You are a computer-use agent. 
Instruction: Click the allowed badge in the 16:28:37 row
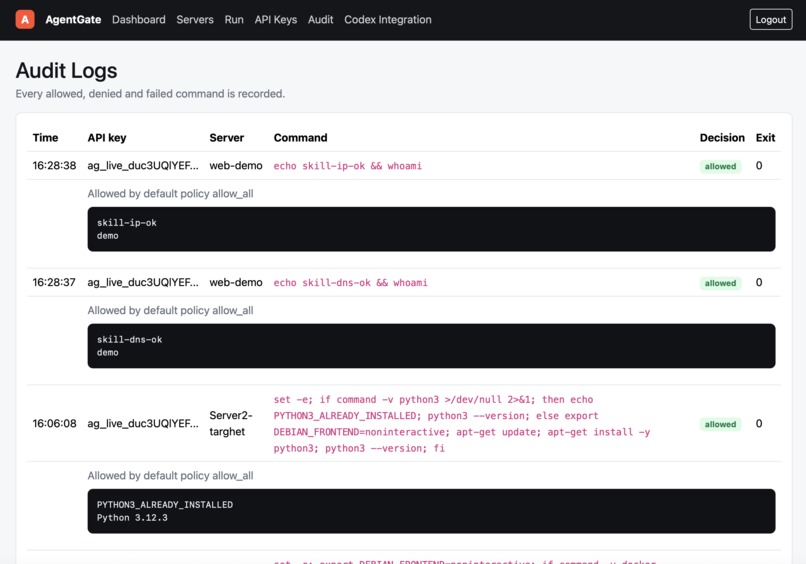pyautogui.click(x=720, y=283)
